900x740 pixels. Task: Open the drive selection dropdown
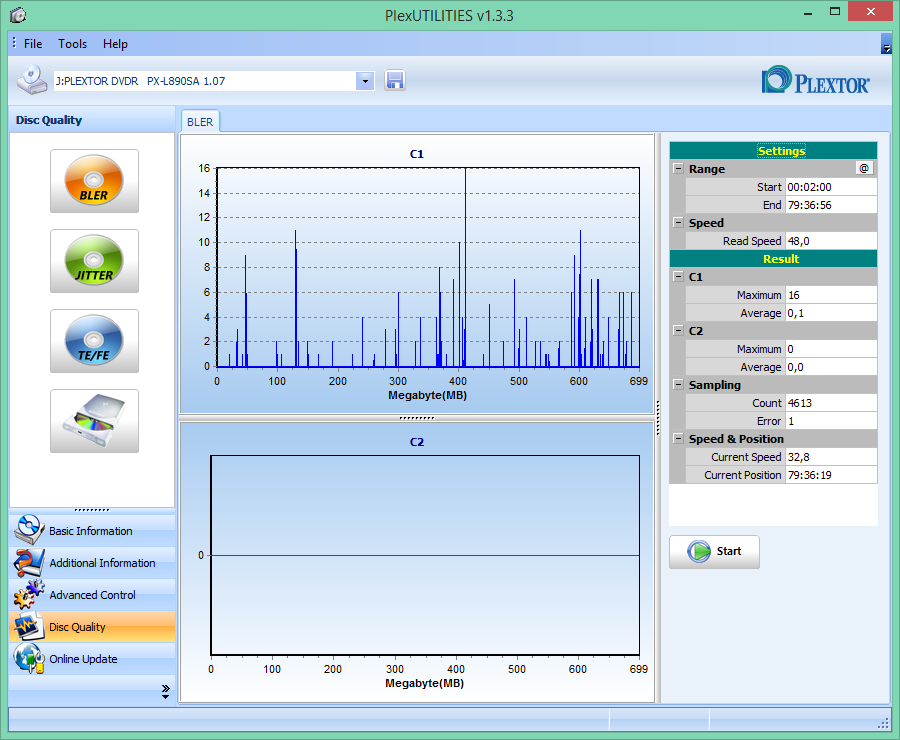click(365, 81)
